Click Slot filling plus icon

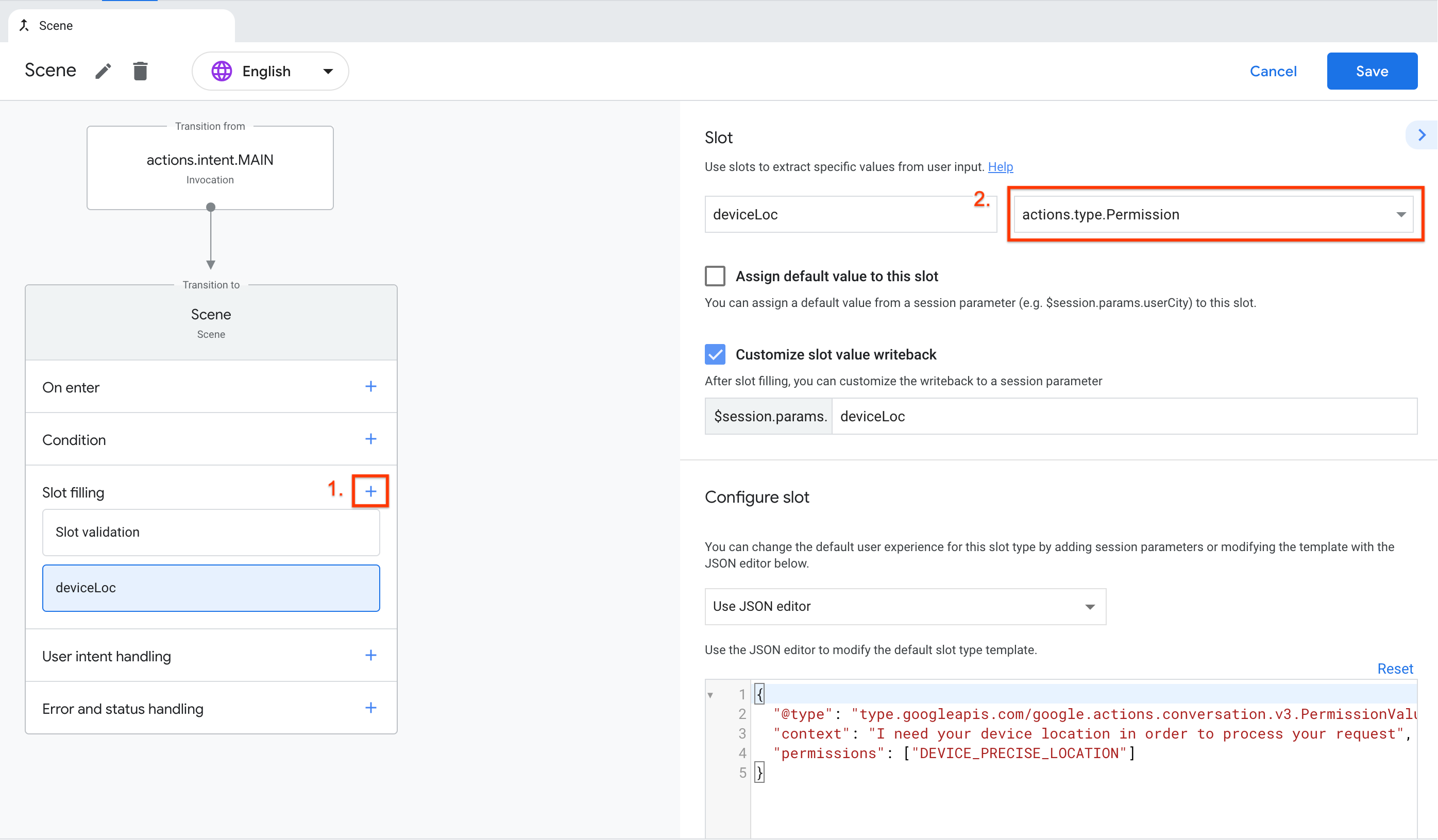(x=371, y=491)
